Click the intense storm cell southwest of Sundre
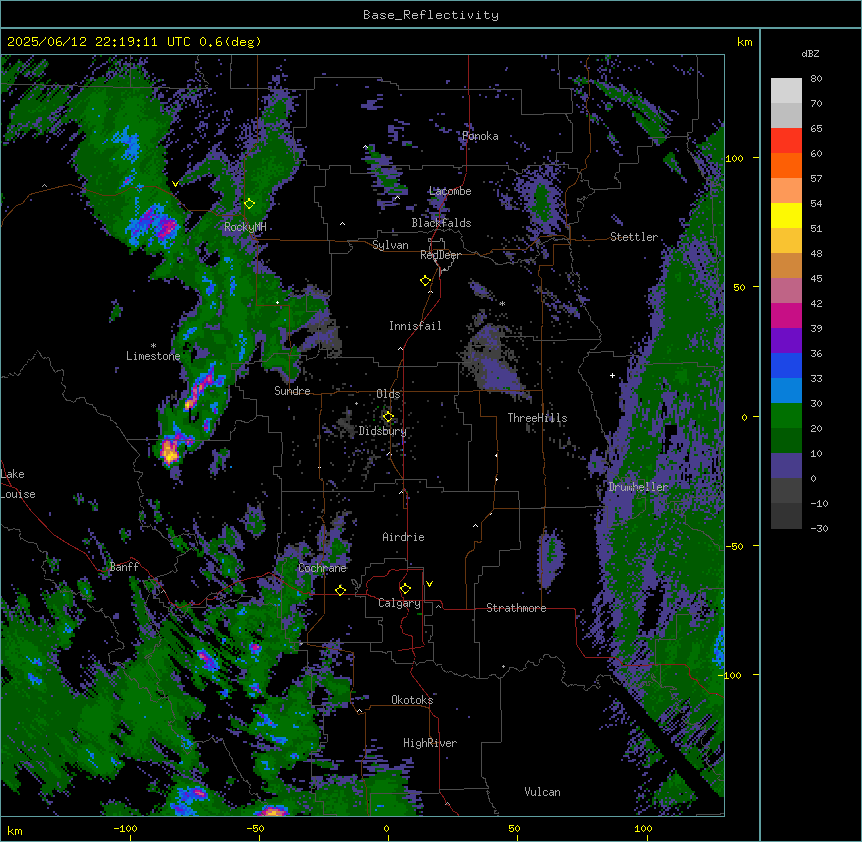This screenshot has height=842, width=862. click(x=170, y=451)
